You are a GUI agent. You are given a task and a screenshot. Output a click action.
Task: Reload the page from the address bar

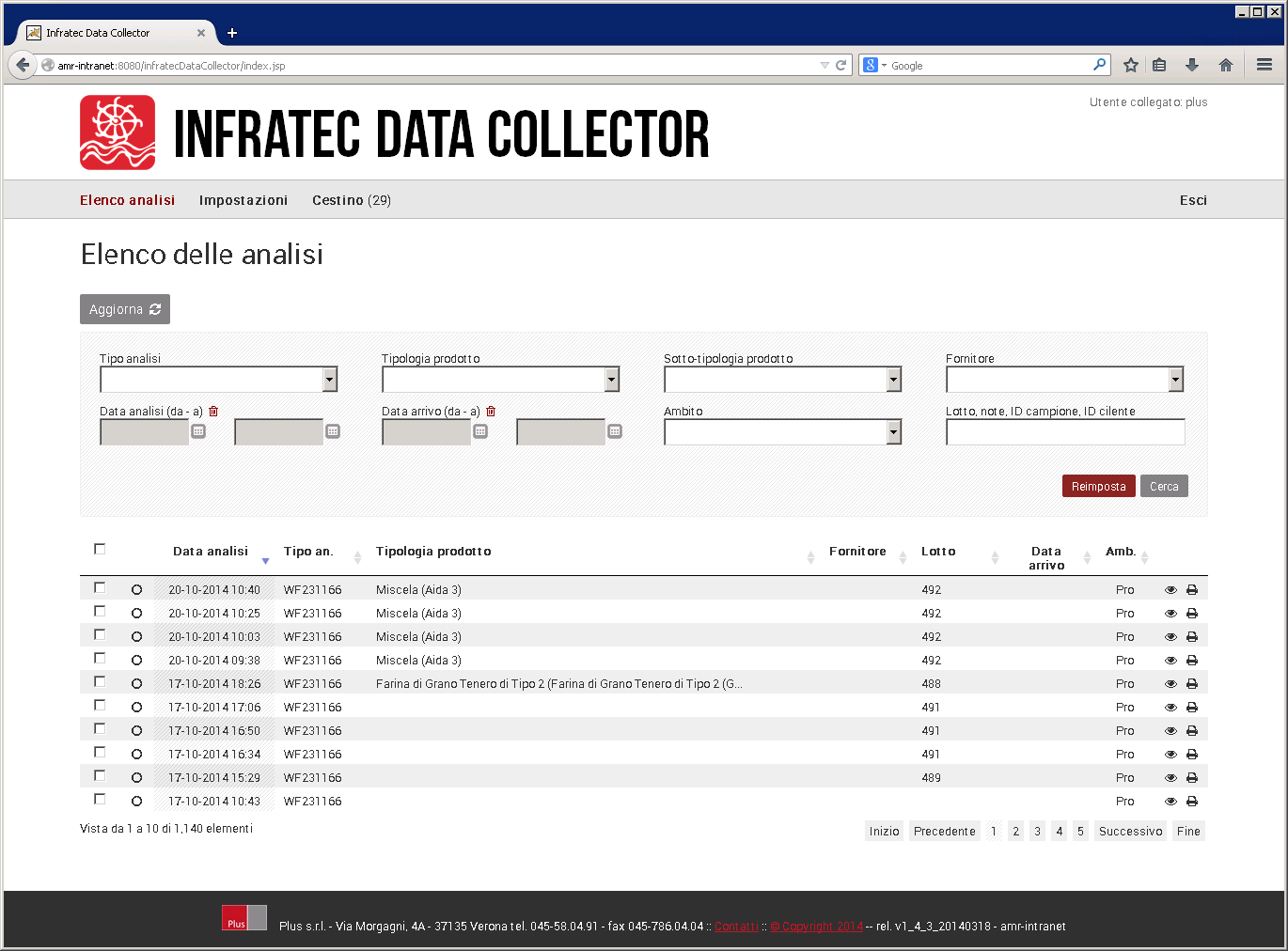[x=841, y=65]
